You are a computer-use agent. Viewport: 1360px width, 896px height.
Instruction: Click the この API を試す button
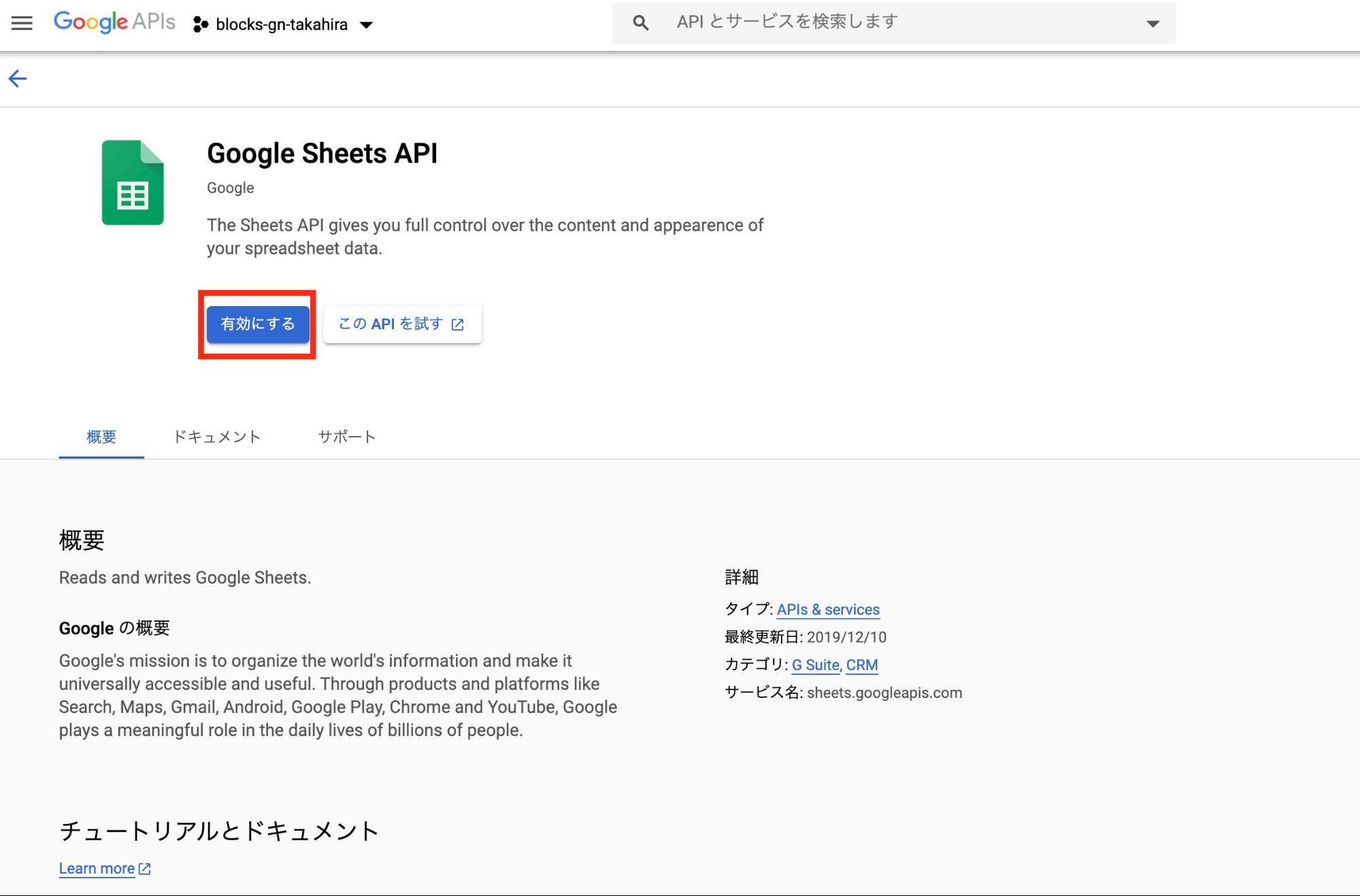click(402, 324)
